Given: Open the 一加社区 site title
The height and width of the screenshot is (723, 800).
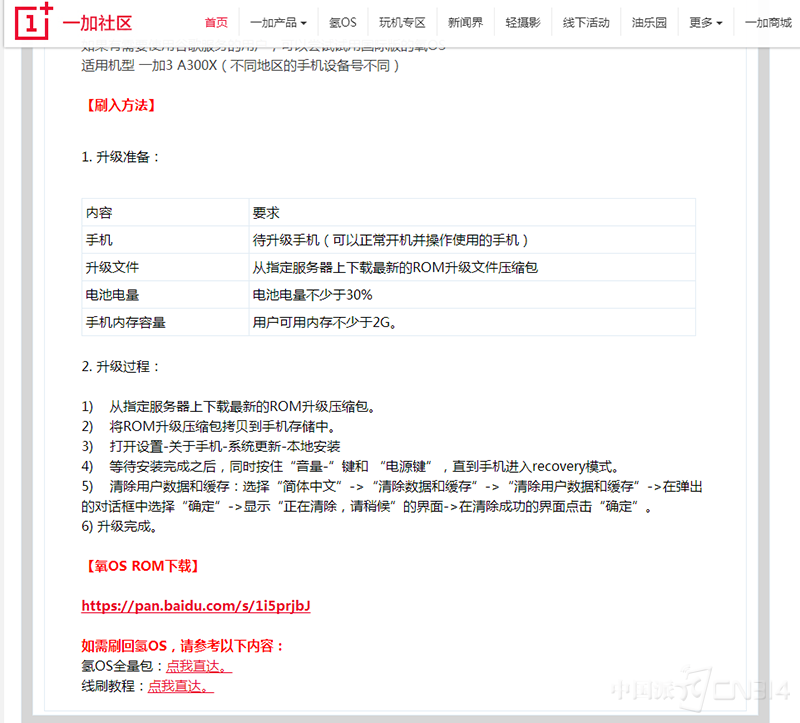Looking at the screenshot, I should click(97, 23).
